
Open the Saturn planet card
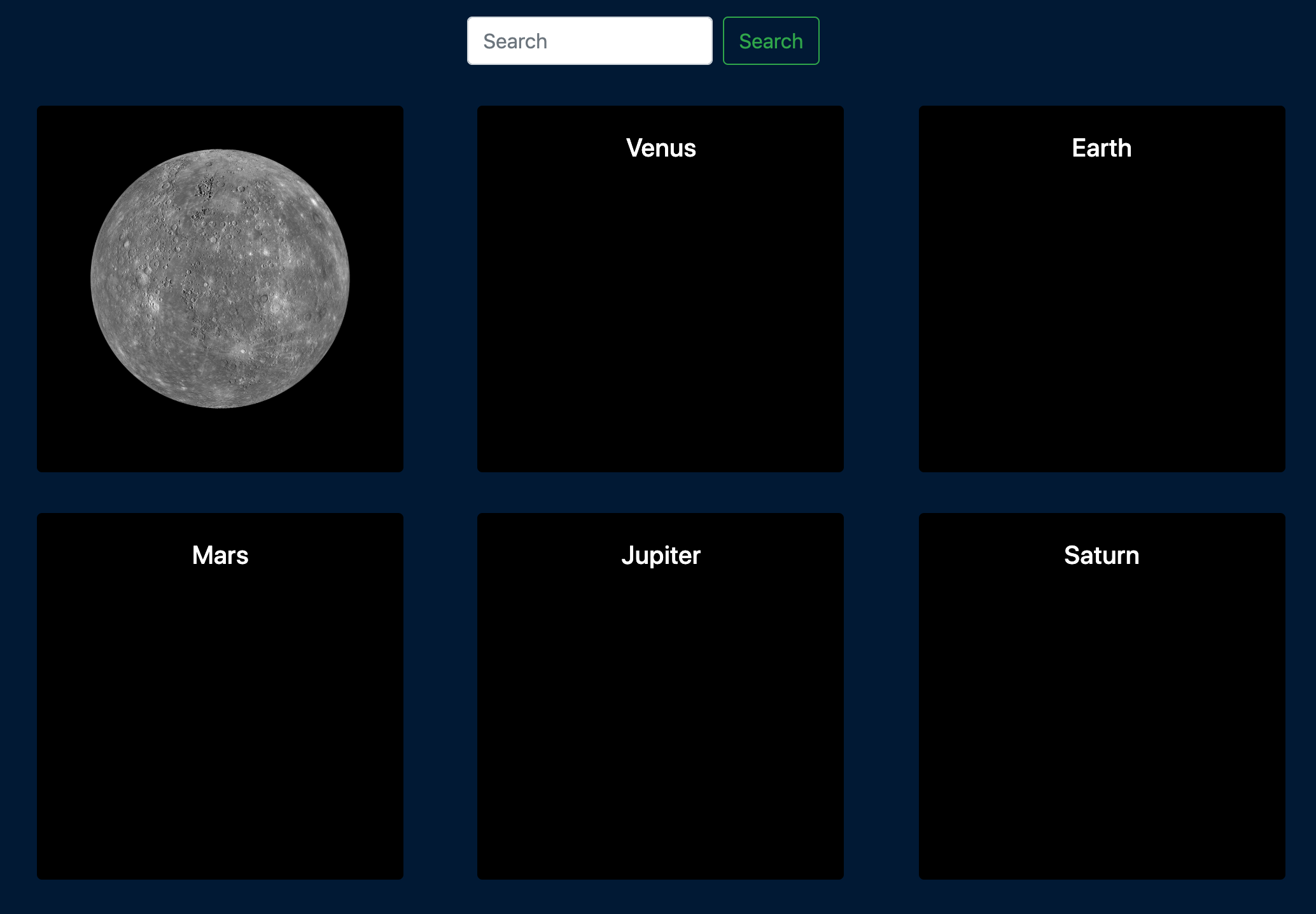pos(1102,696)
